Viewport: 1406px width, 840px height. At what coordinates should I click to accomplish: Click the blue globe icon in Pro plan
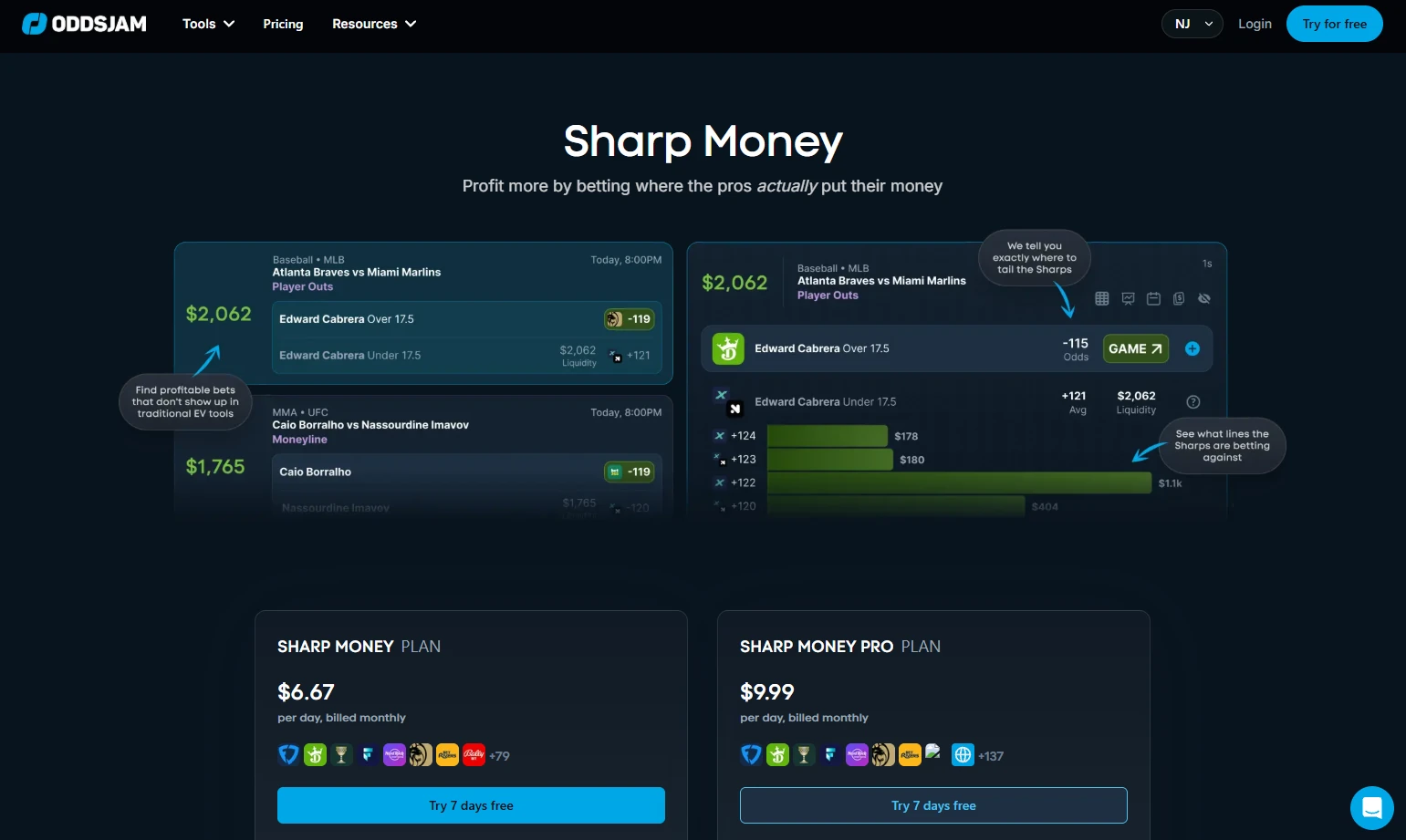[963, 755]
